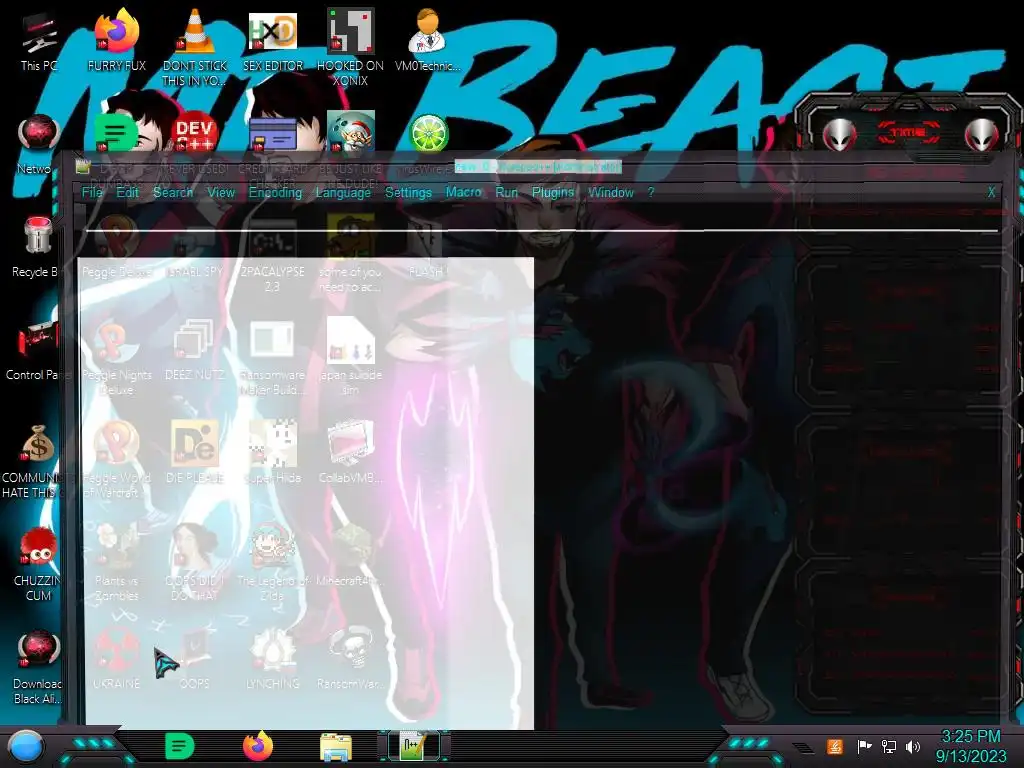Select the VLC cone desktop icon
The height and width of the screenshot is (768, 1024).
pyautogui.click(x=195, y=48)
